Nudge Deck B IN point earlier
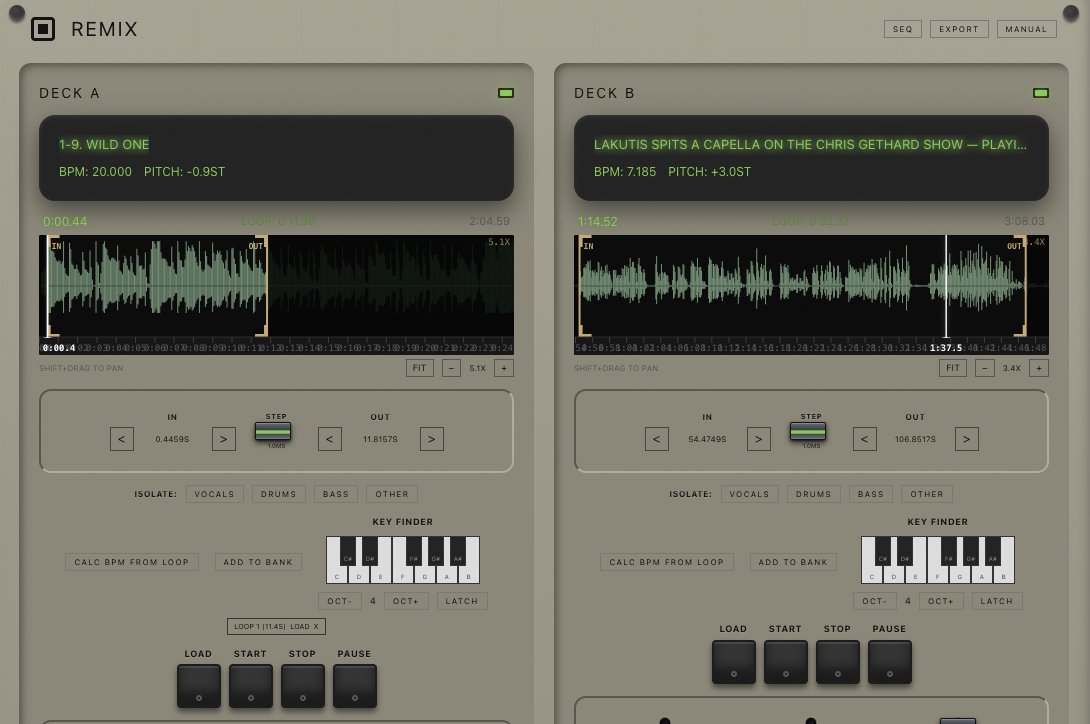1090x724 pixels. point(657,439)
